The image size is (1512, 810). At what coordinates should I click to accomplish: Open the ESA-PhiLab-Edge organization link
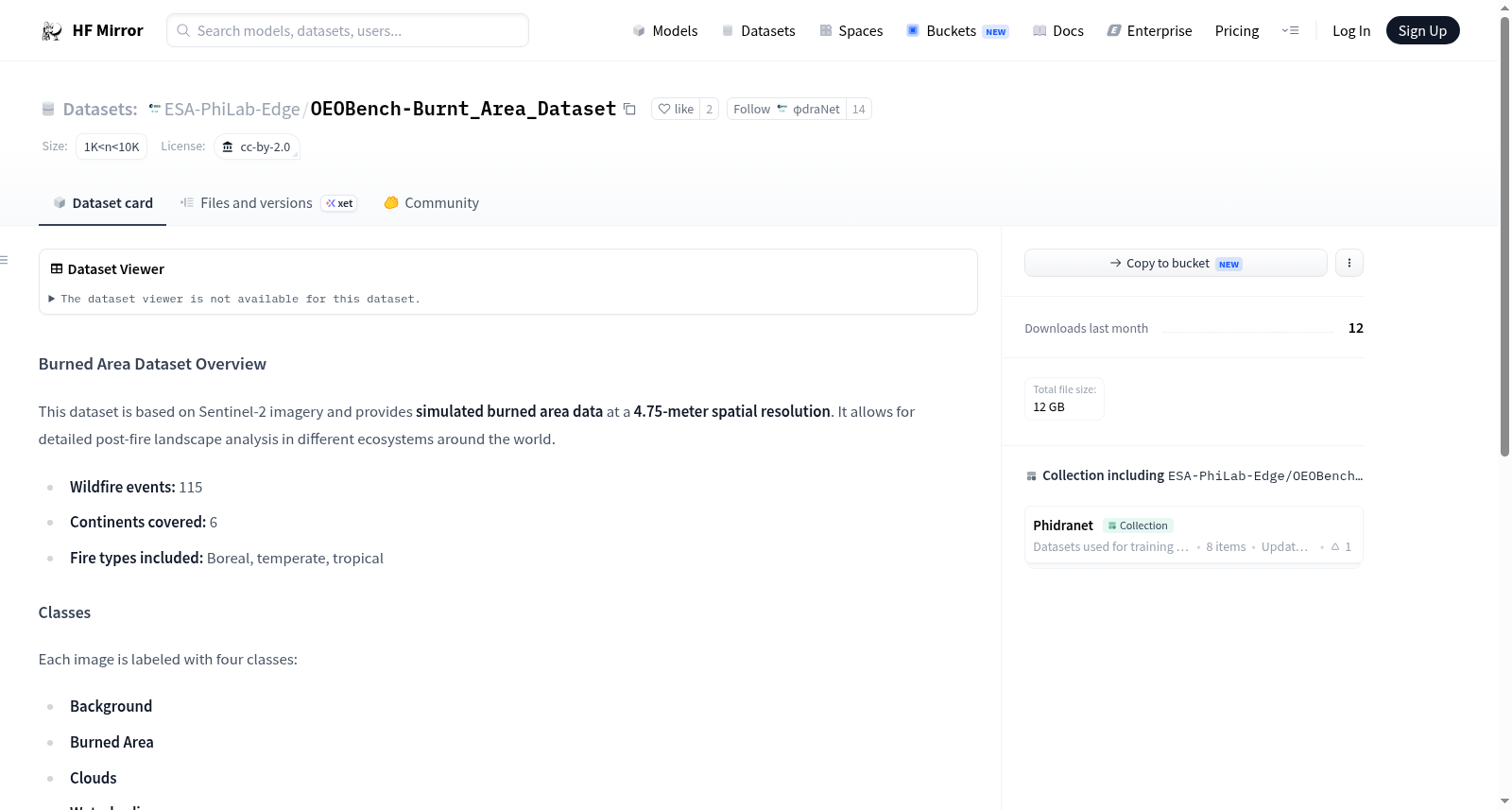click(x=232, y=109)
